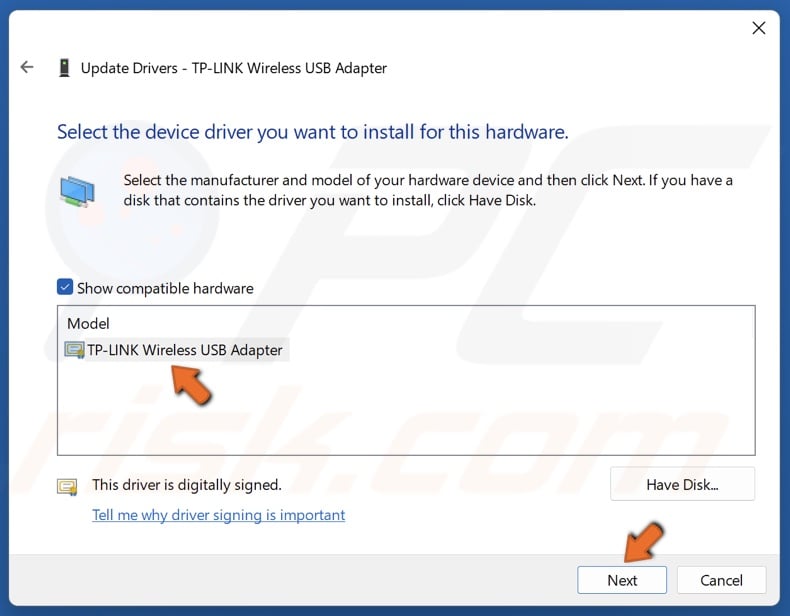790x616 pixels.
Task: Click the Model column header
Action: tap(88, 323)
